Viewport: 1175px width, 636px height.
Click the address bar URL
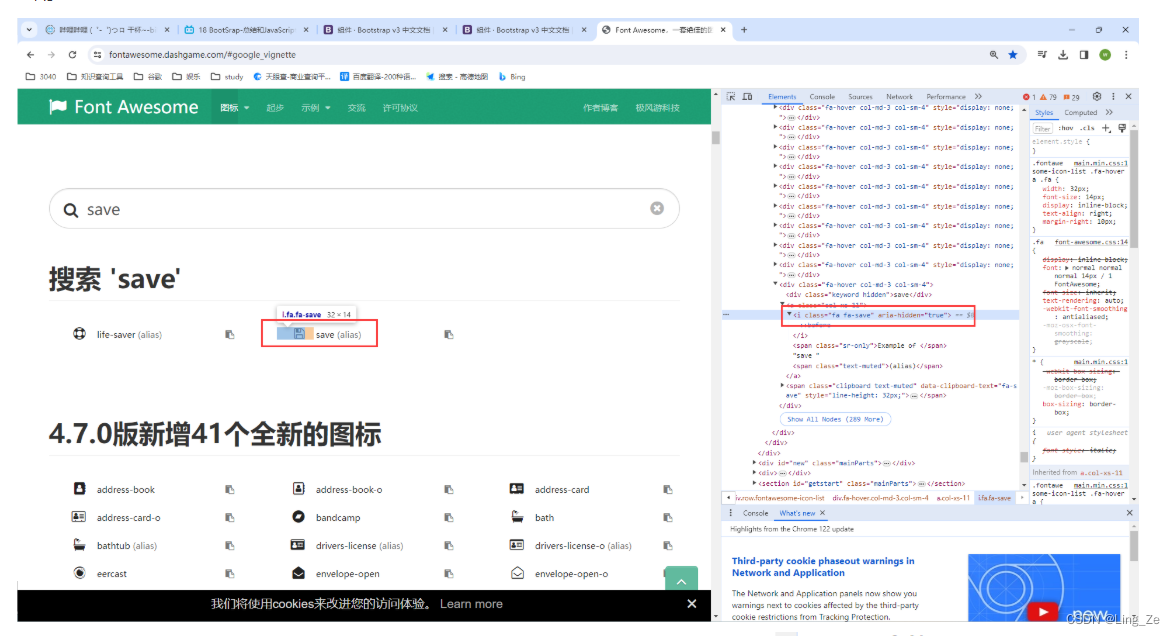[x=202, y=55]
